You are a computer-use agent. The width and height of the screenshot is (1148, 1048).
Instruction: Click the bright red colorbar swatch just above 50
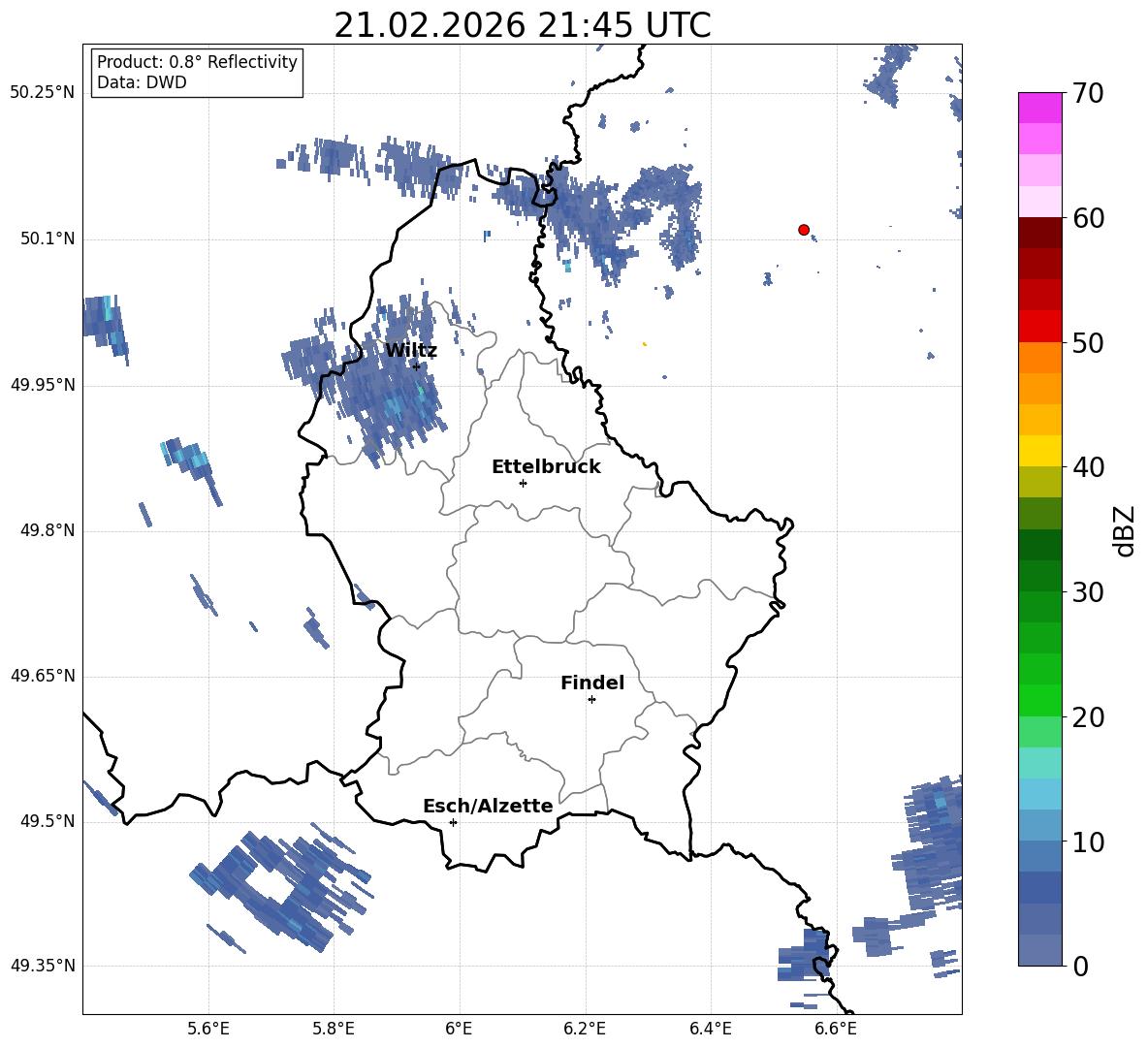point(1039,327)
